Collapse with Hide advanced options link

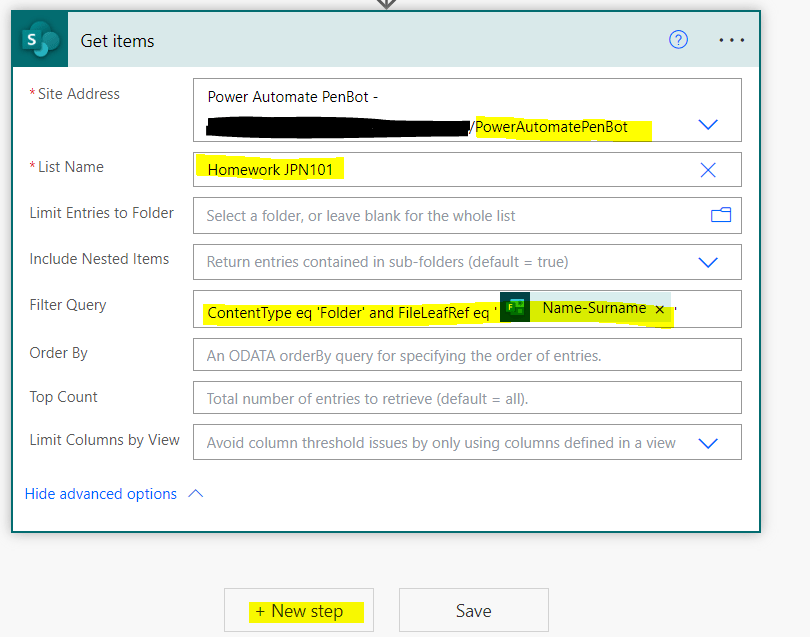[101, 494]
